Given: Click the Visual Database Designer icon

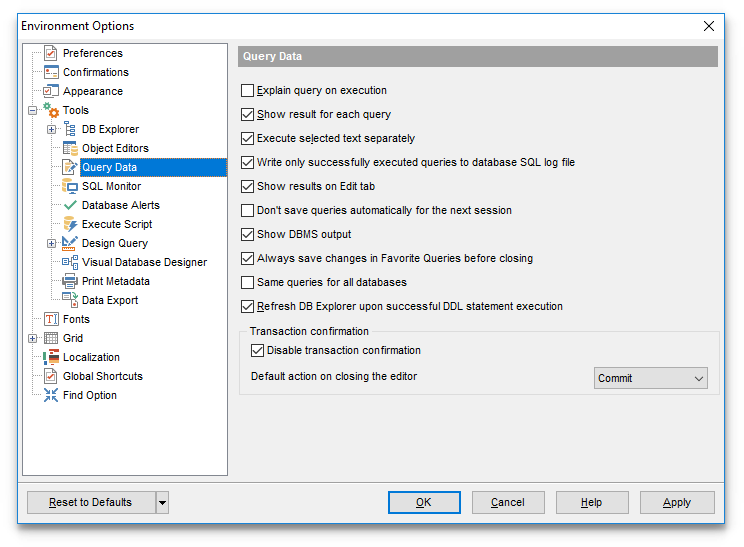Looking at the screenshot, I should (70, 262).
